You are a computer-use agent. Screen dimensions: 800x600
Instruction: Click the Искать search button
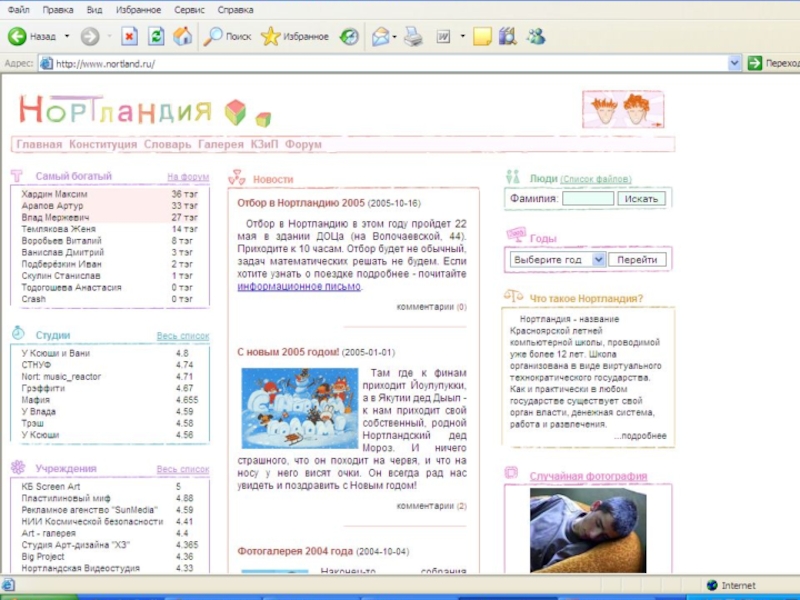click(641, 198)
